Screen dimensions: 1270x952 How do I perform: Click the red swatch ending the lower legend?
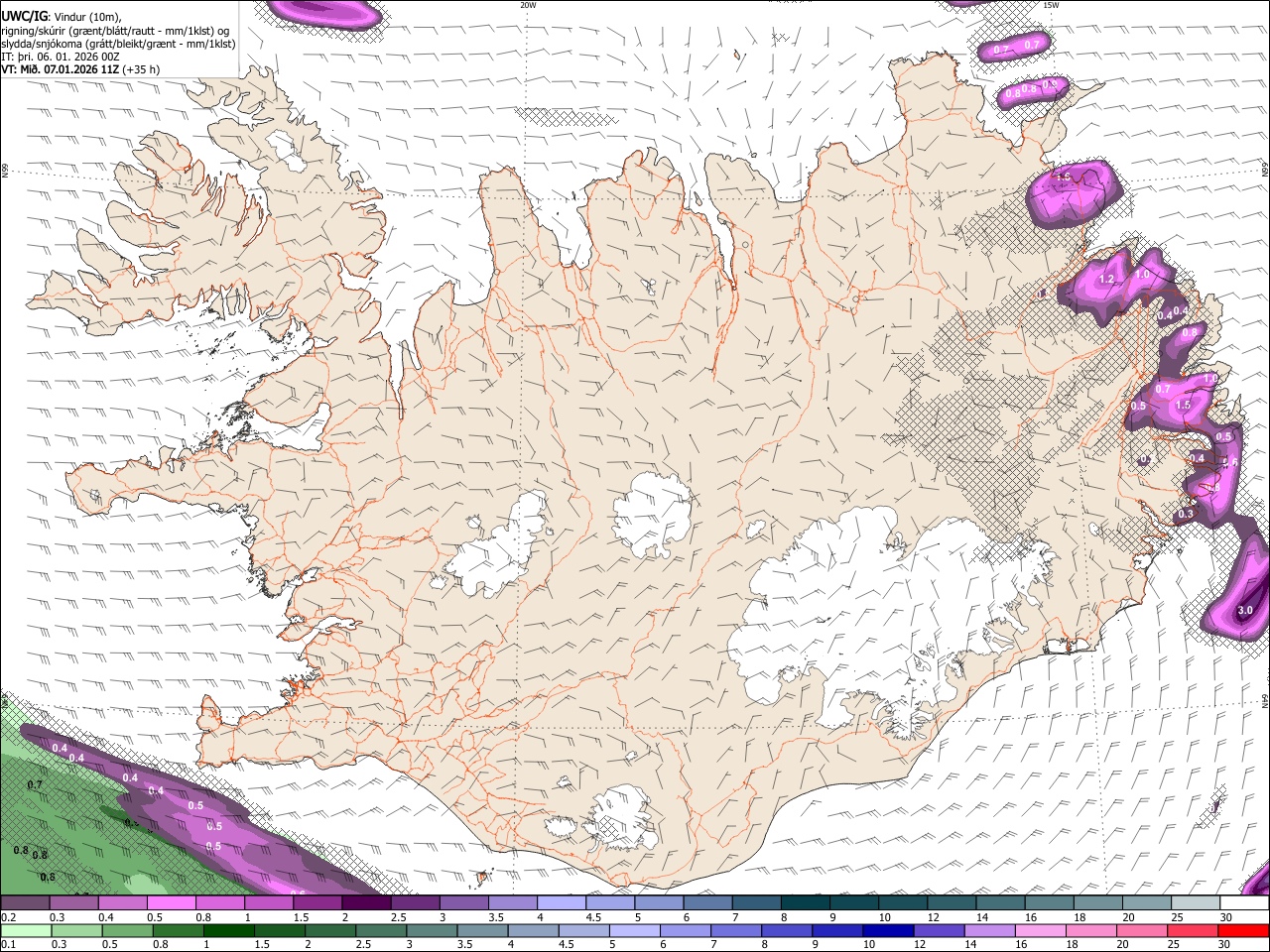point(1243,931)
